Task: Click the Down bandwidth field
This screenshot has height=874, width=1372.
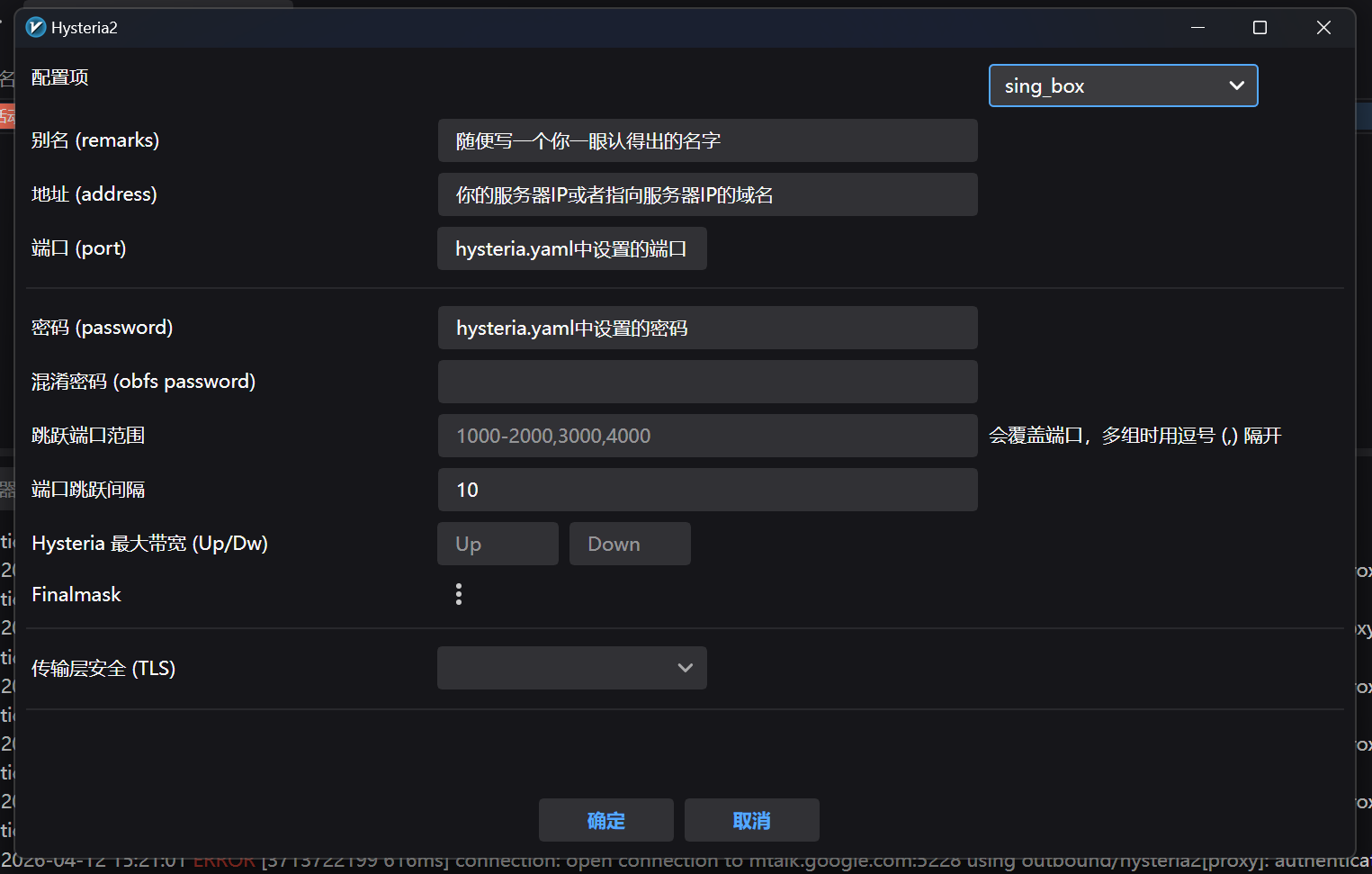Action: point(630,544)
